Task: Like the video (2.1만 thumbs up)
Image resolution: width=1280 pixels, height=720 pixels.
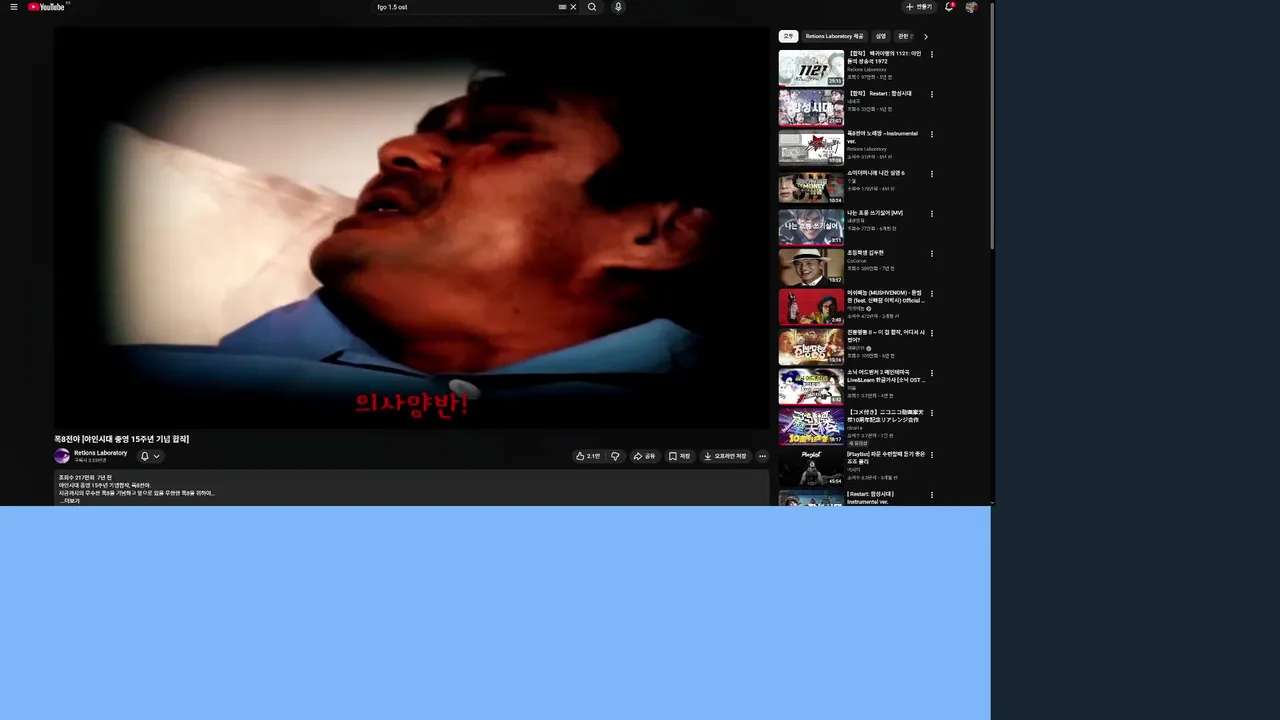Action: coord(588,456)
